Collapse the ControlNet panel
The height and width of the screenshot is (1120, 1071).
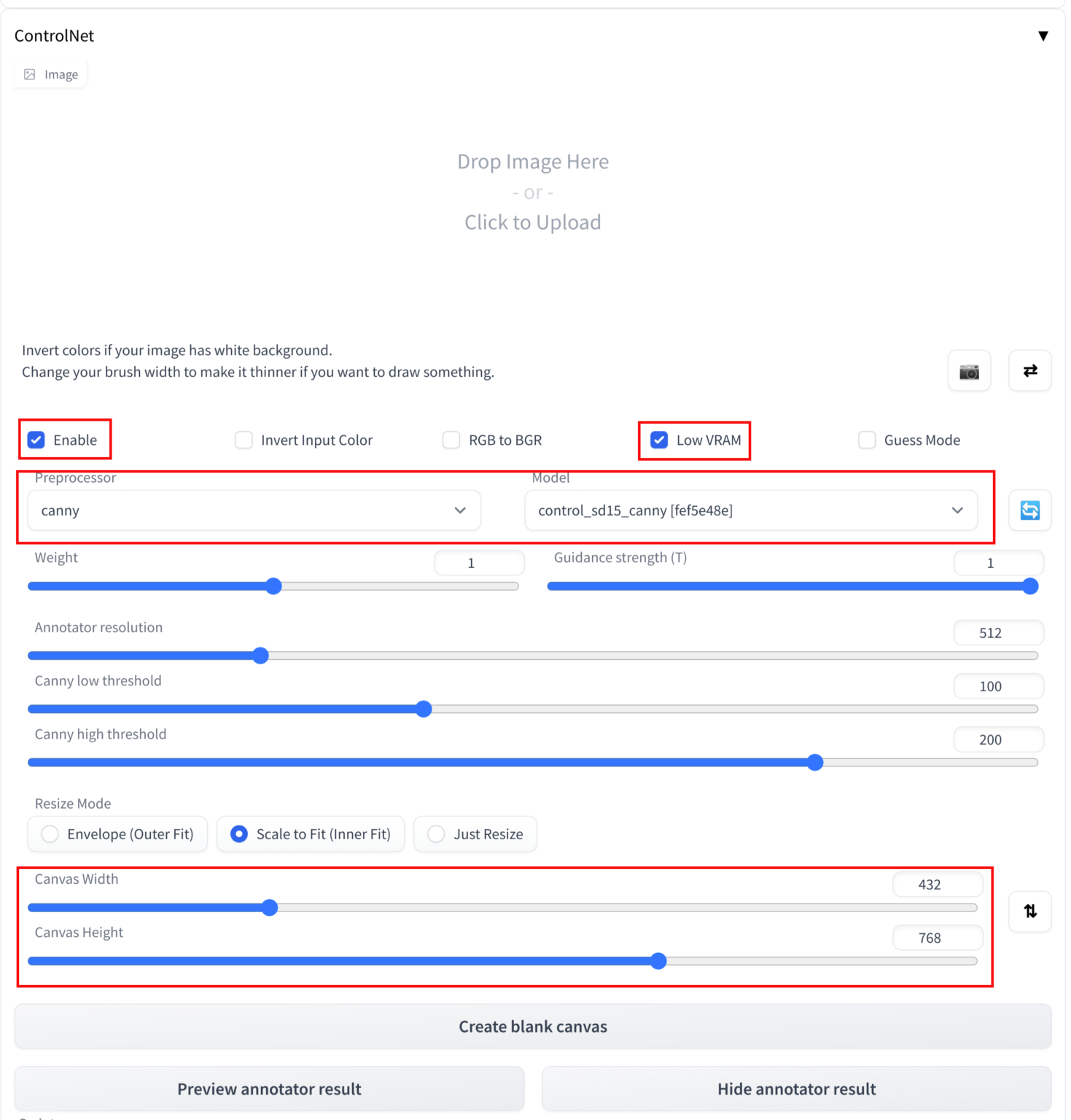pyautogui.click(x=1043, y=35)
